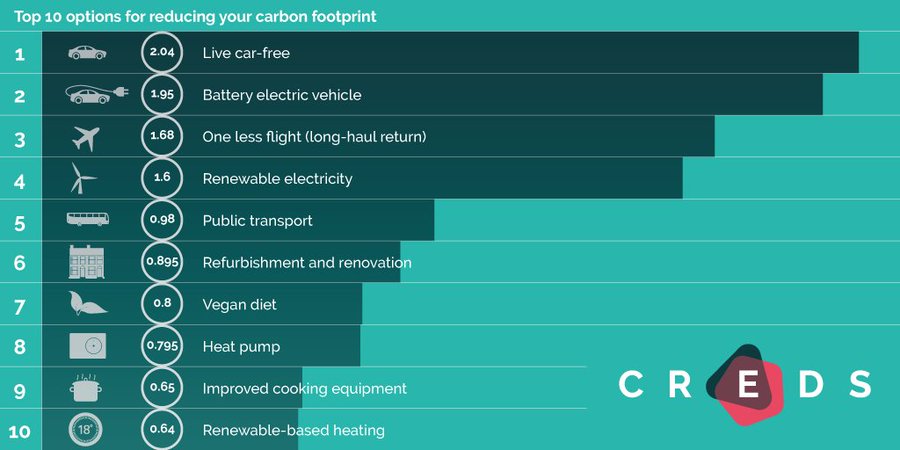Click the CREDS logo
The height and width of the screenshot is (450, 900).
pos(744,384)
